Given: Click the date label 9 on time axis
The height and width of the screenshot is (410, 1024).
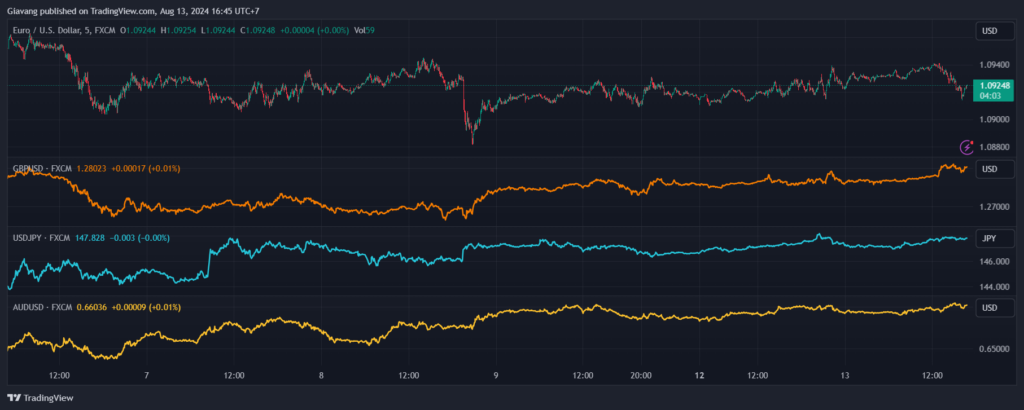Looking at the screenshot, I should (496, 376).
